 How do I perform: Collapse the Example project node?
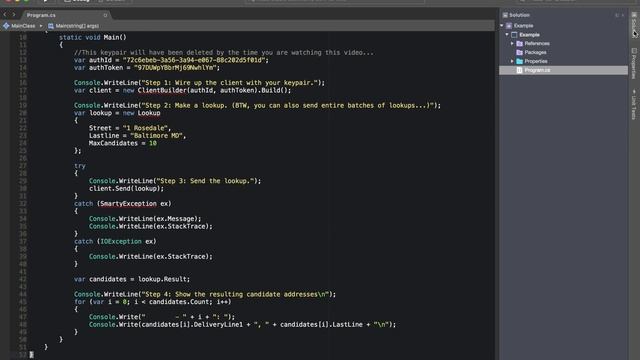pyautogui.click(x=507, y=35)
